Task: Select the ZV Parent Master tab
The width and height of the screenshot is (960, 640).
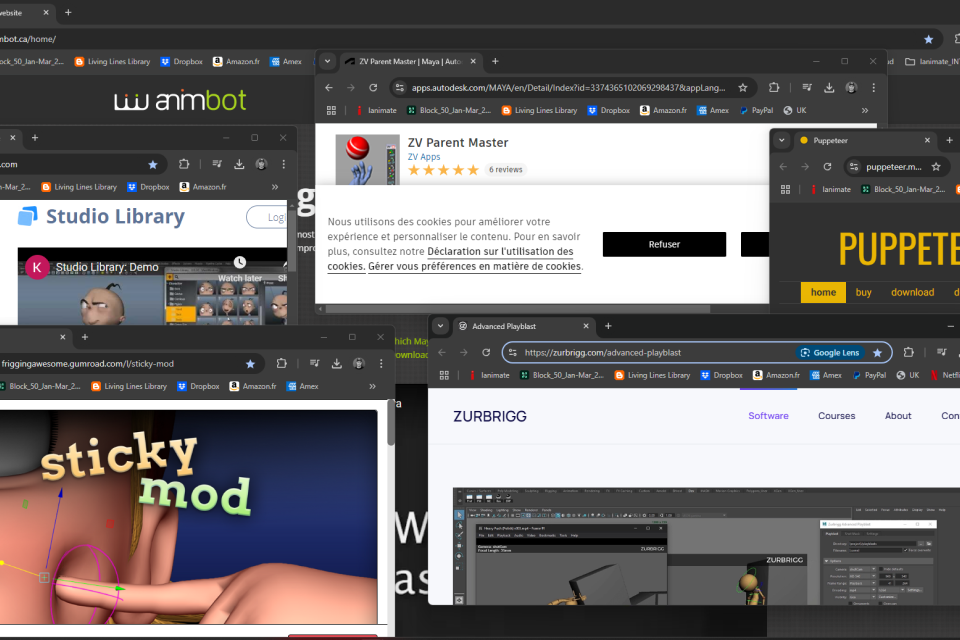Action: [409, 61]
